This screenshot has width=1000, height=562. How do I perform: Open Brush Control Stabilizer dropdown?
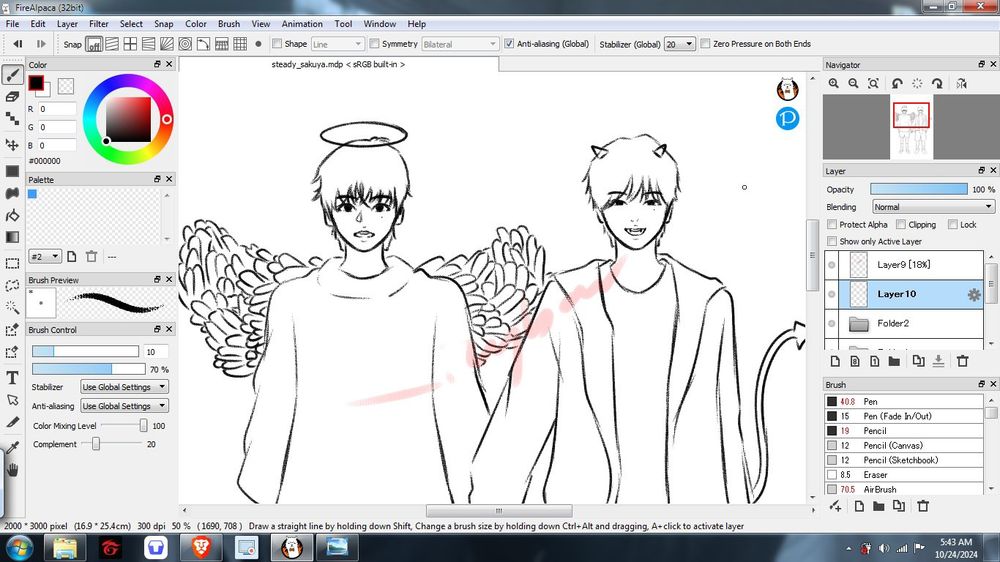[124, 387]
